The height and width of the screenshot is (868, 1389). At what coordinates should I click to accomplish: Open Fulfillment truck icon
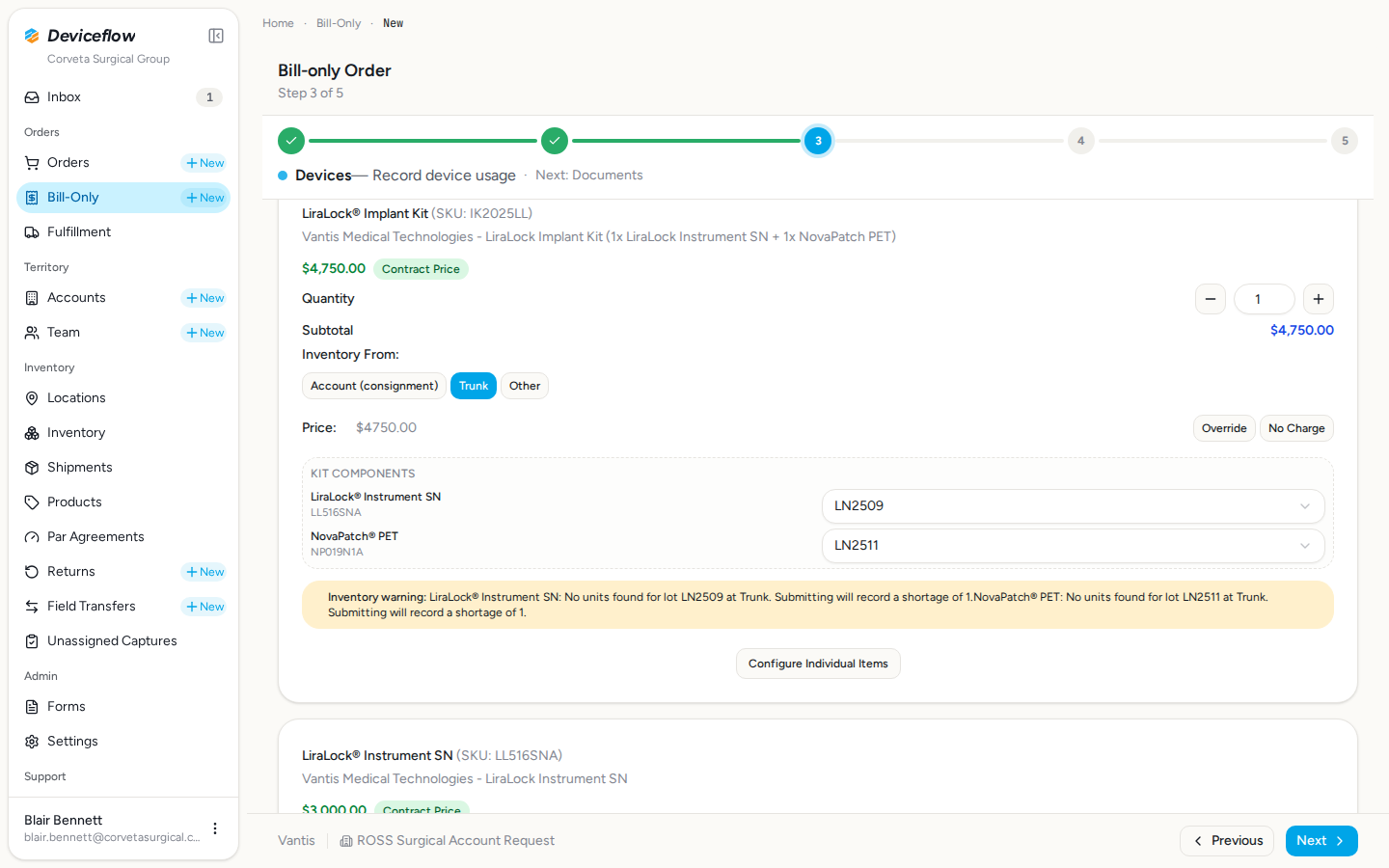(x=32, y=232)
